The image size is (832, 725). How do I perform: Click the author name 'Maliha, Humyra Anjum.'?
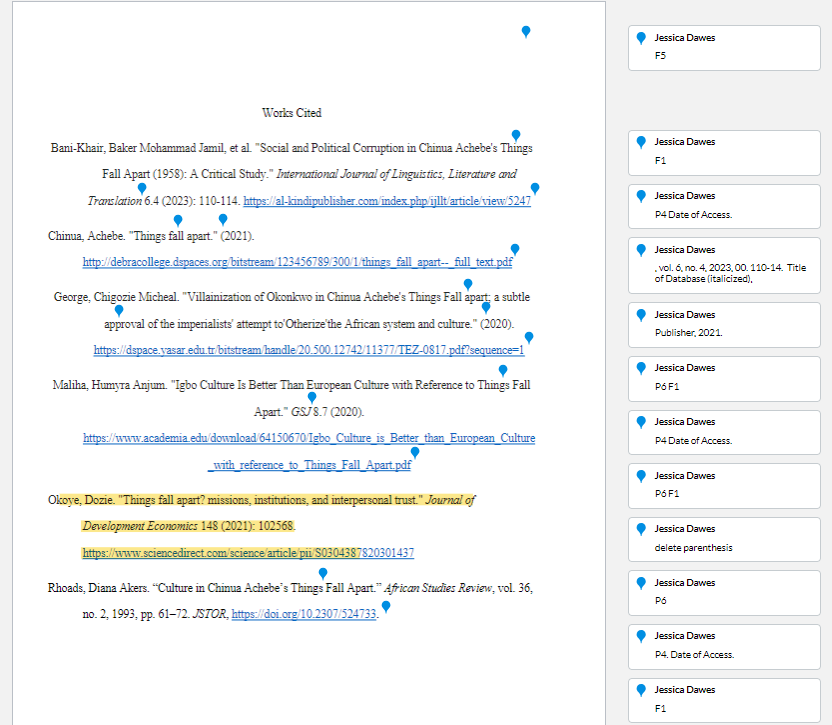[110, 385]
